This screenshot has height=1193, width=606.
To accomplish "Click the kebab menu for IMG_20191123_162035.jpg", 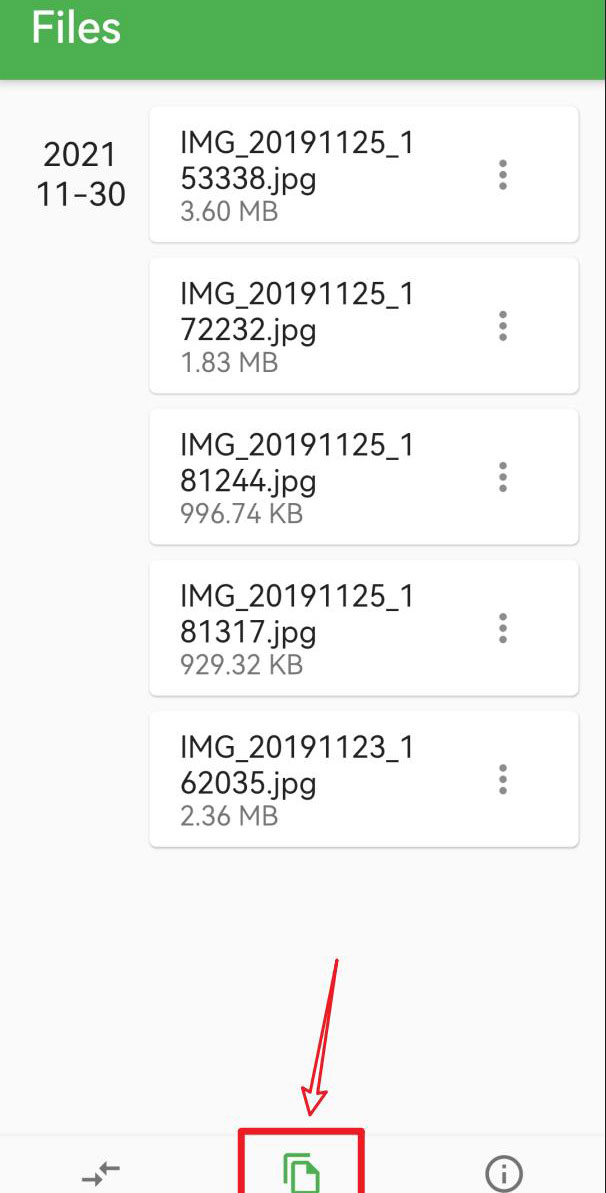I will 503,779.
